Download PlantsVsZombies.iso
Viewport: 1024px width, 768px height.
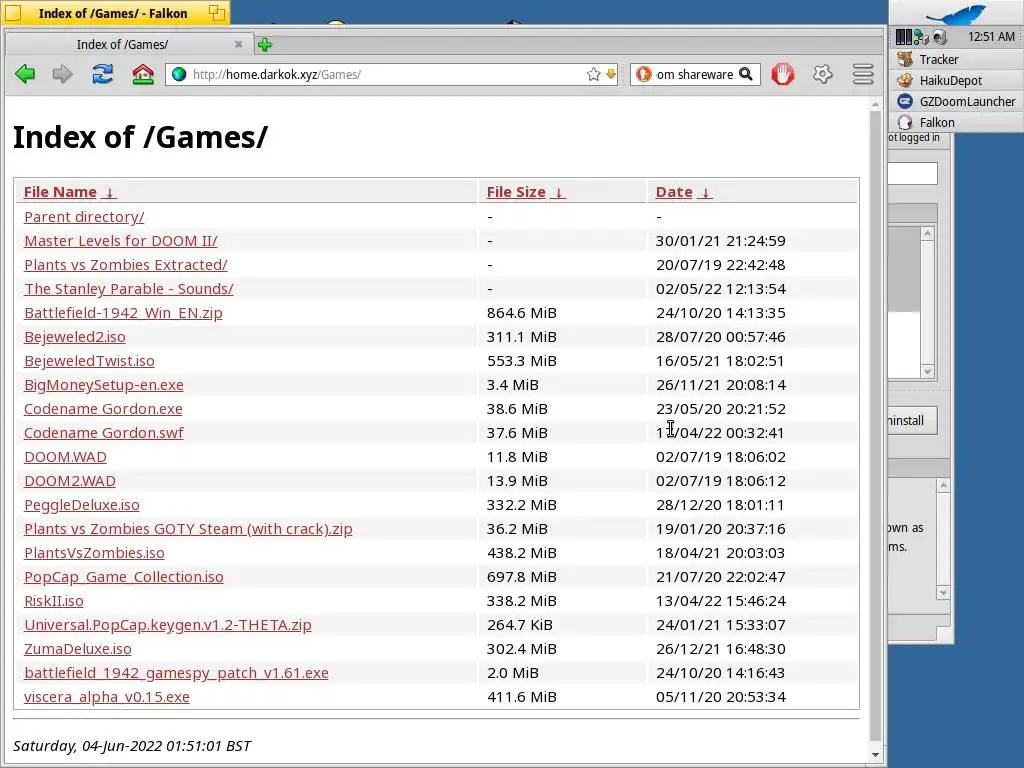click(94, 553)
